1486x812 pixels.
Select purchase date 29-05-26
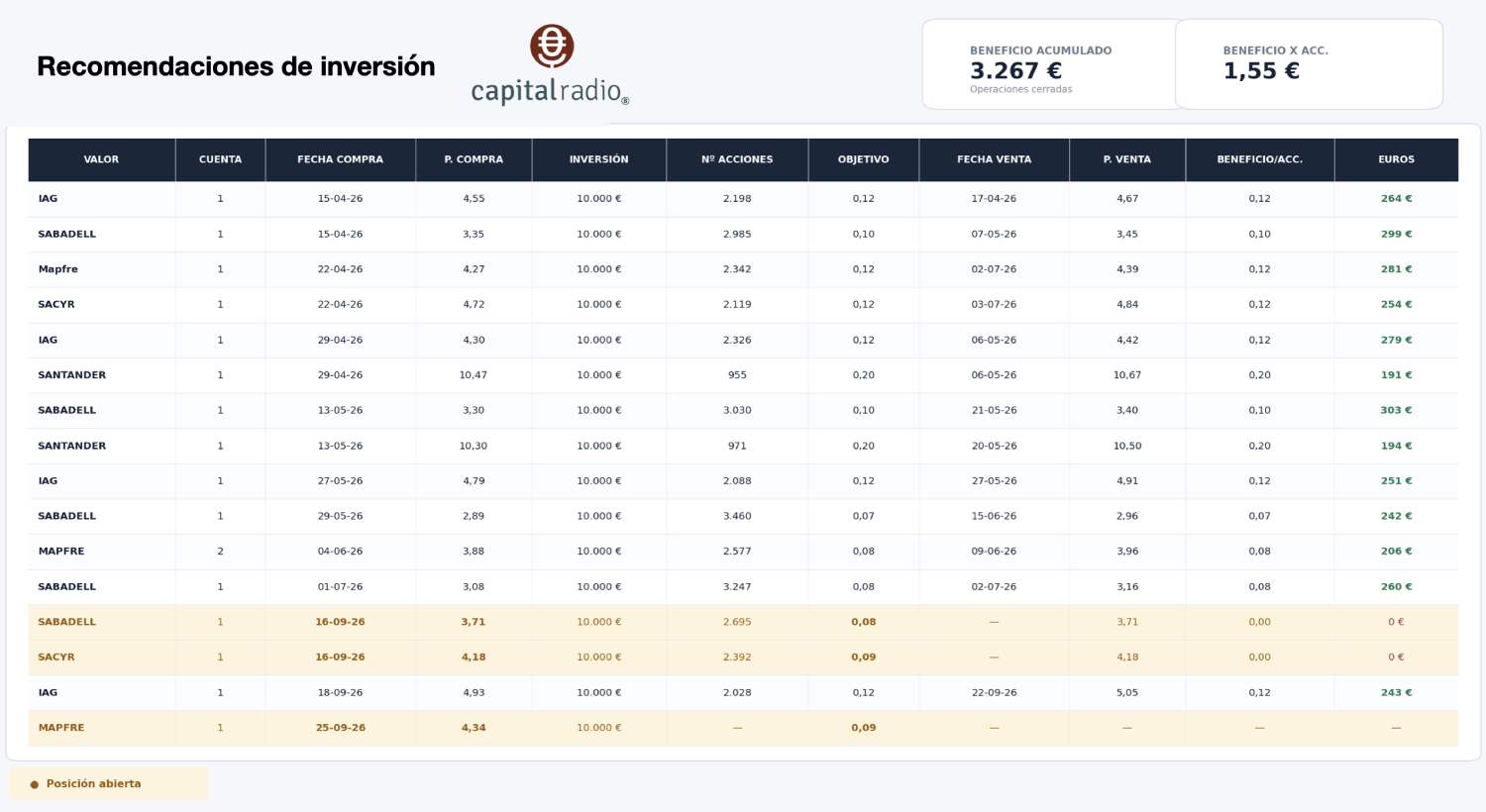pos(340,516)
